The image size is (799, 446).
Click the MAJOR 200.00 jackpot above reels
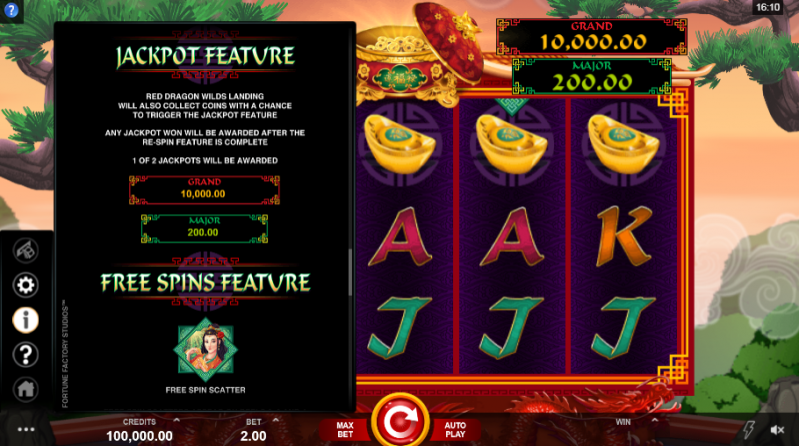(x=592, y=76)
